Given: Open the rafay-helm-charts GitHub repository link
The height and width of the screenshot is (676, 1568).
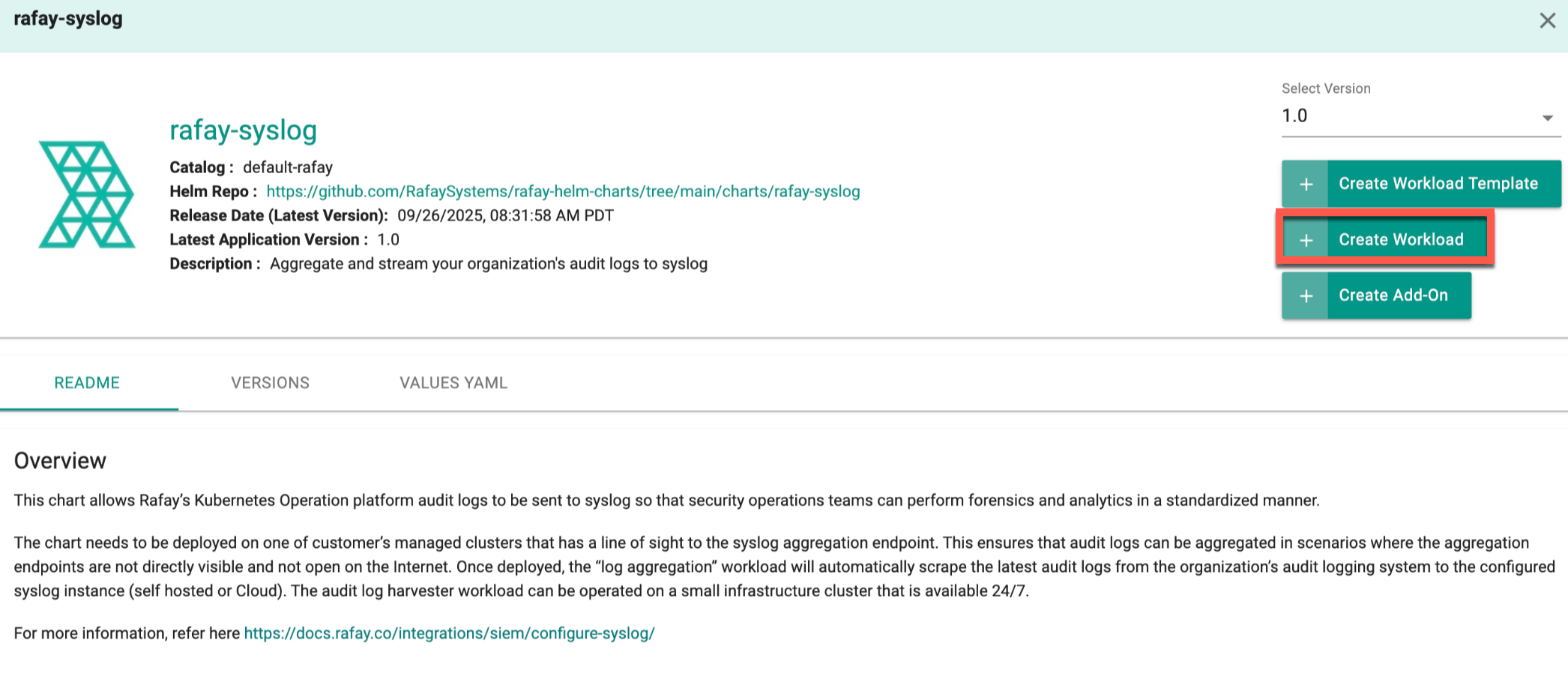Looking at the screenshot, I should (x=563, y=191).
